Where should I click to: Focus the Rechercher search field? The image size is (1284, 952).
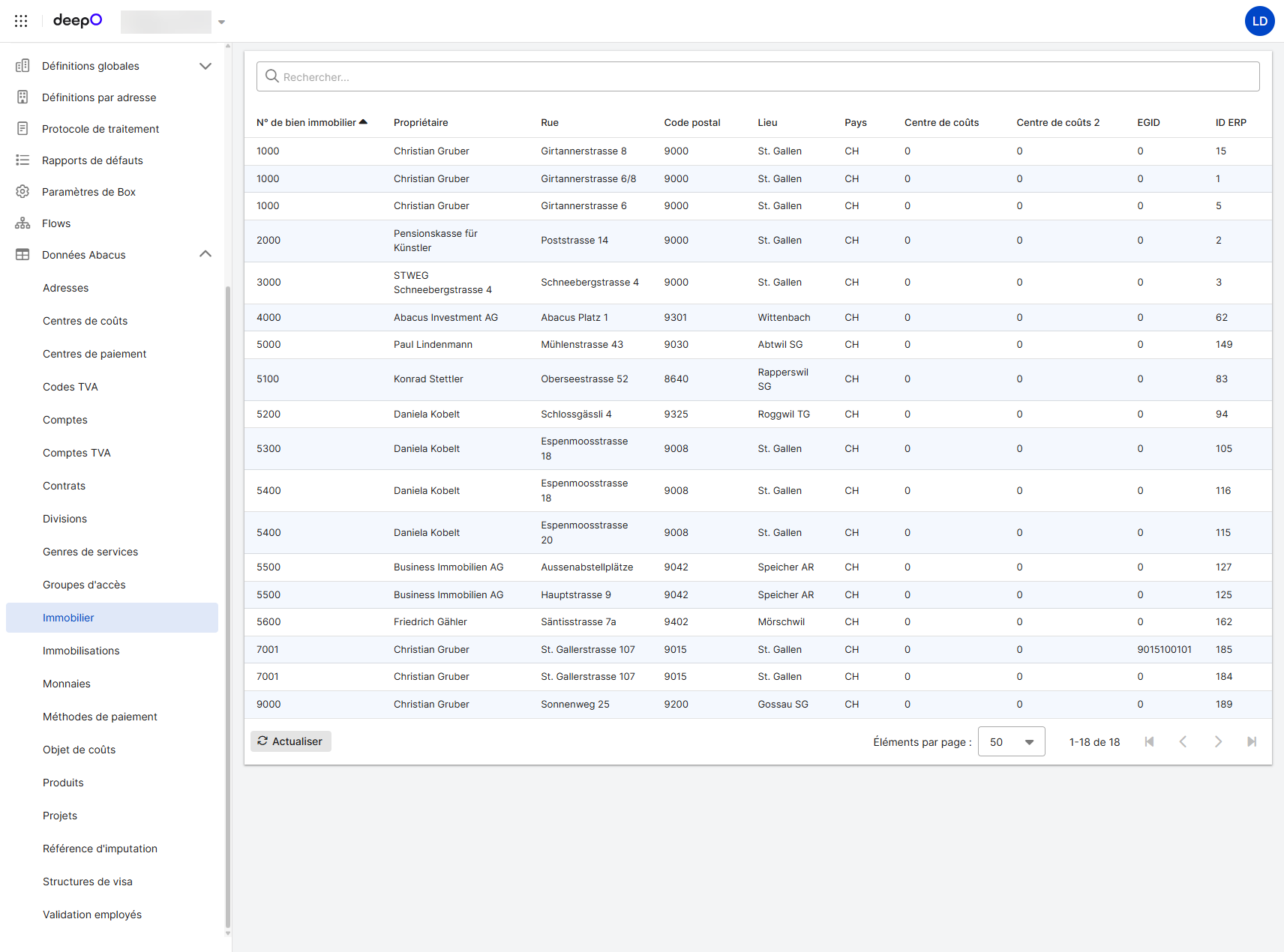click(757, 76)
